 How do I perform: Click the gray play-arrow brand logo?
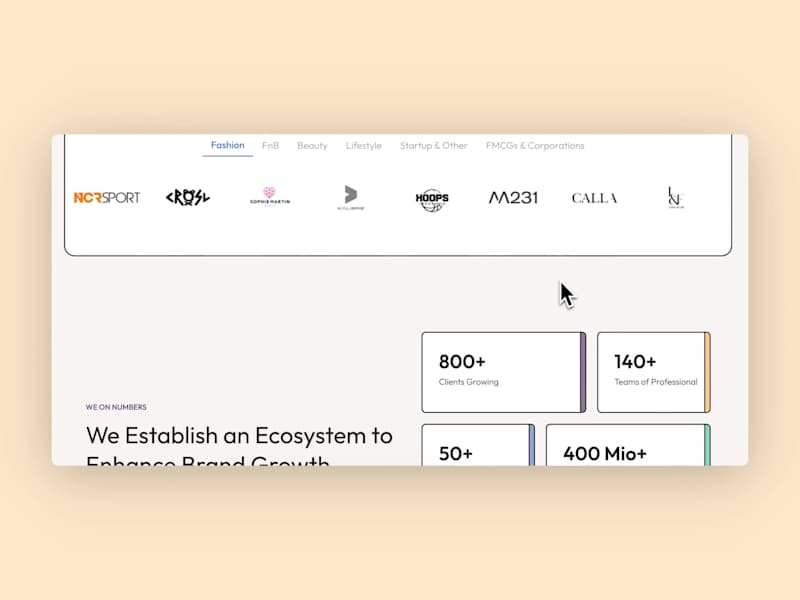click(x=351, y=197)
